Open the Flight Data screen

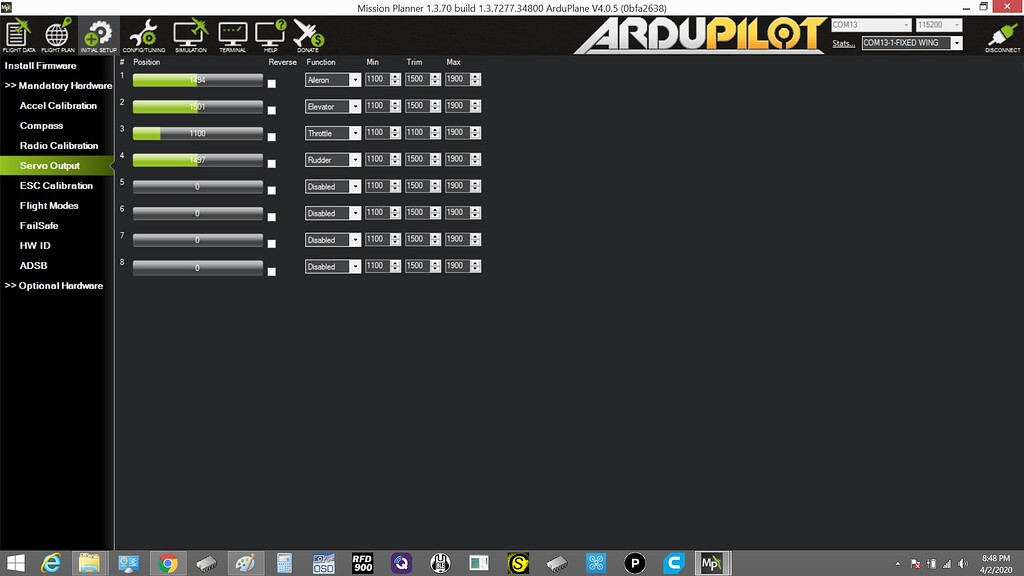pyautogui.click(x=20, y=35)
